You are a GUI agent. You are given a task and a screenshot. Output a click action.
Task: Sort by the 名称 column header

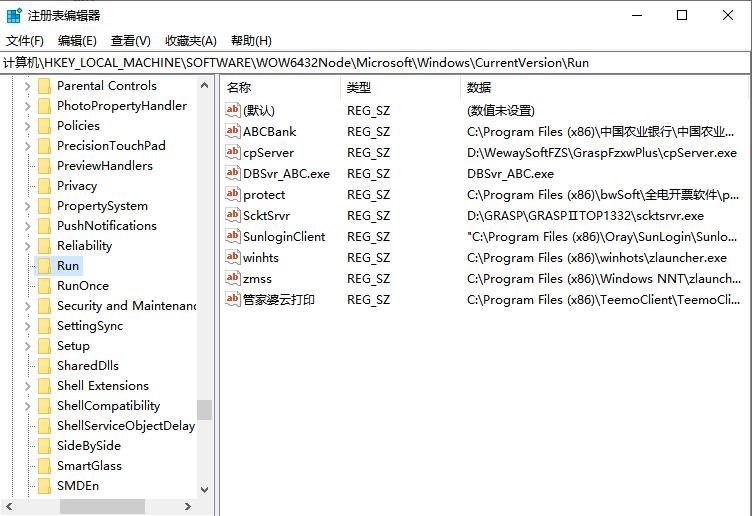click(281, 87)
